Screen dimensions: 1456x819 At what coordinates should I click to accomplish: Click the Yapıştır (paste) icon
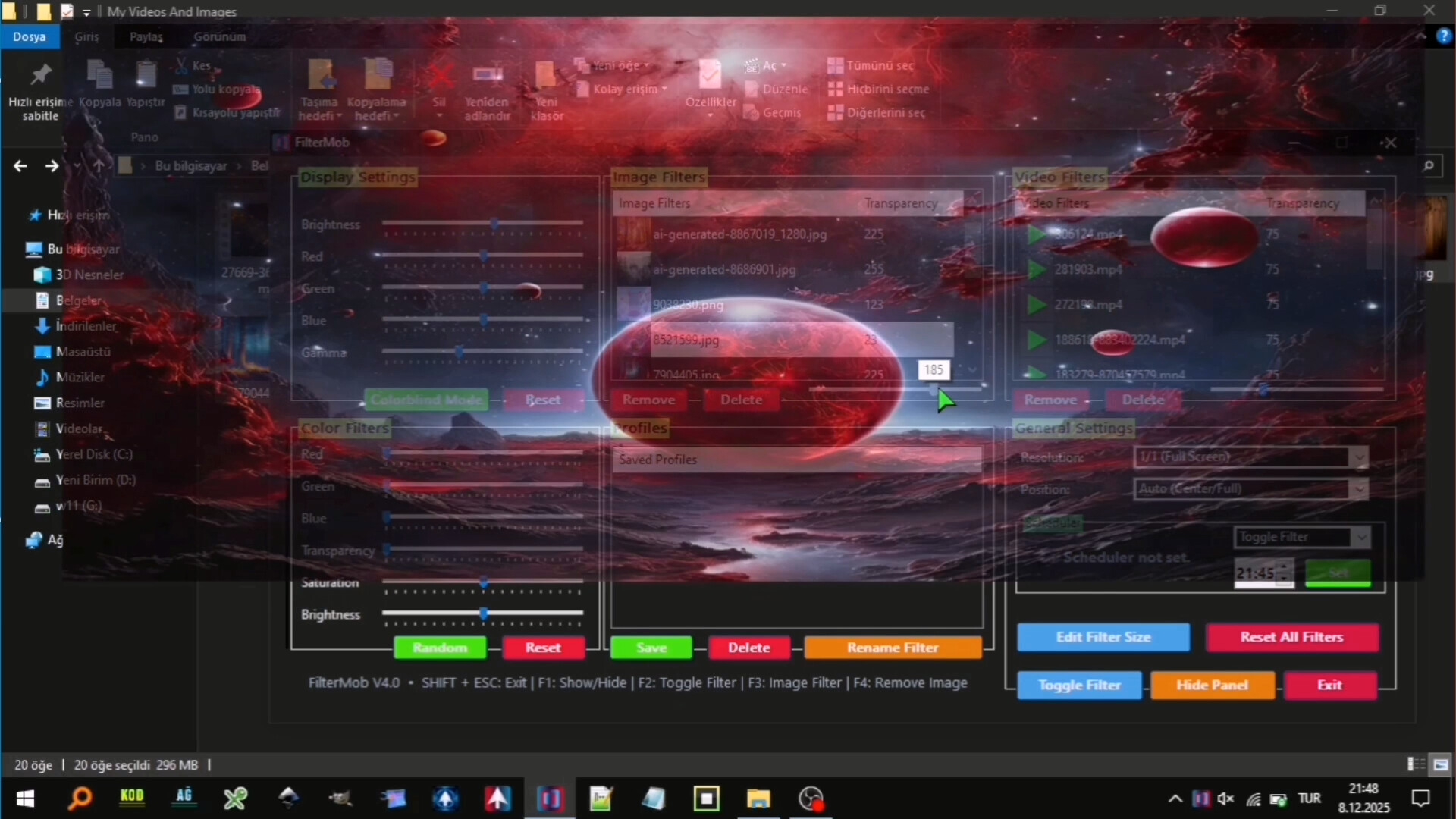[x=145, y=83]
